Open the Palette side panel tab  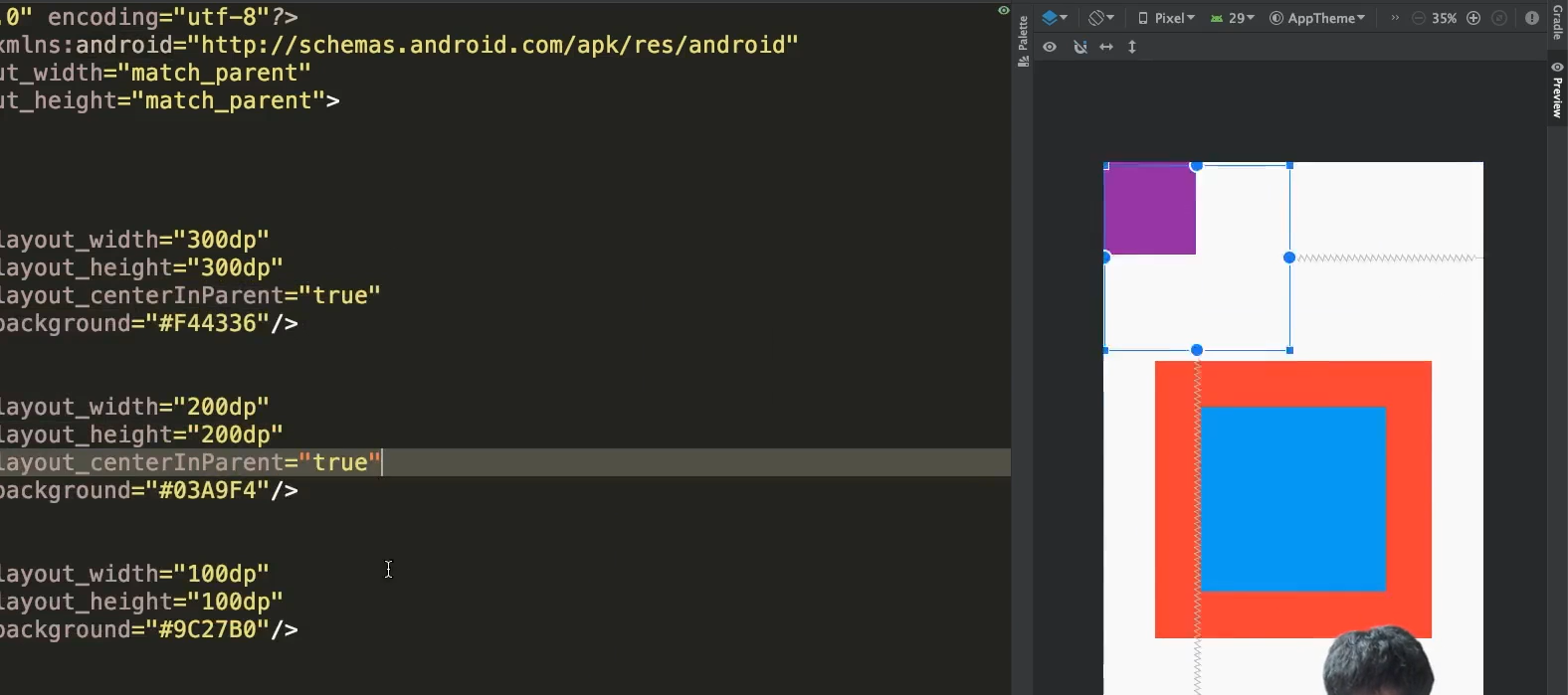coord(1023,42)
